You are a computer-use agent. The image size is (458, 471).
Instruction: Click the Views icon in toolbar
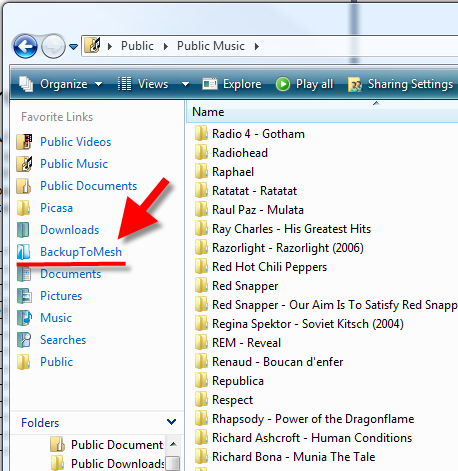[124, 84]
